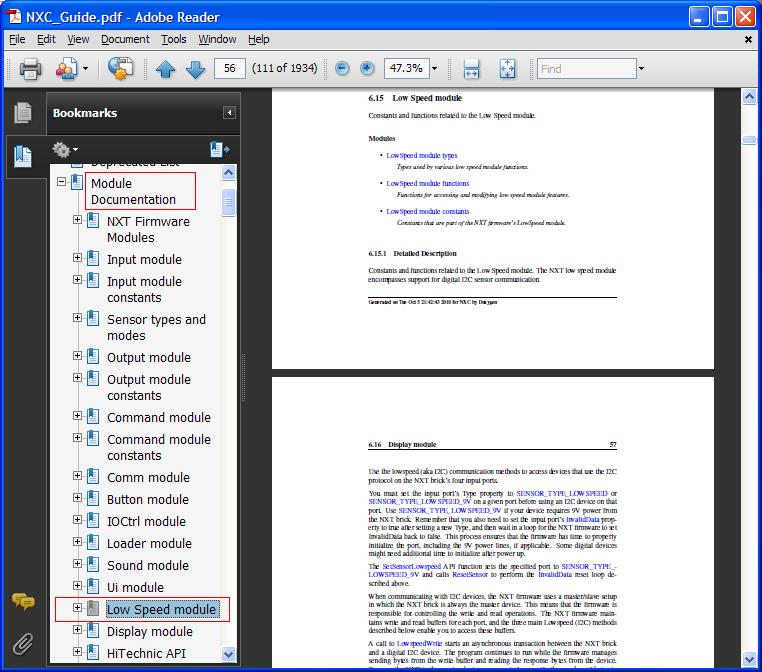The image size is (762, 672).
Task: Go to next page with down arrow
Action: [x=195, y=69]
